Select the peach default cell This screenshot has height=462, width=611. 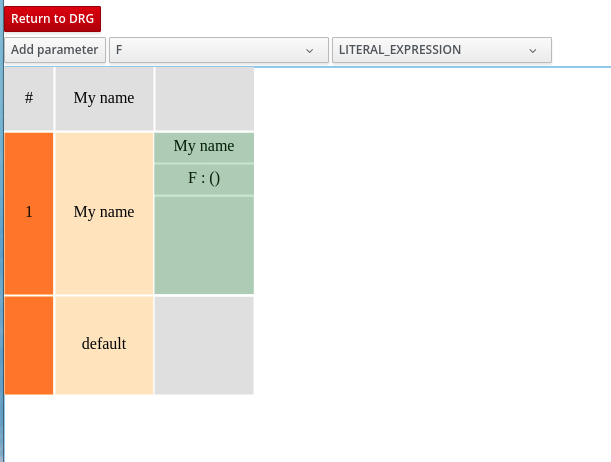pyautogui.click(x=104, y=344)
